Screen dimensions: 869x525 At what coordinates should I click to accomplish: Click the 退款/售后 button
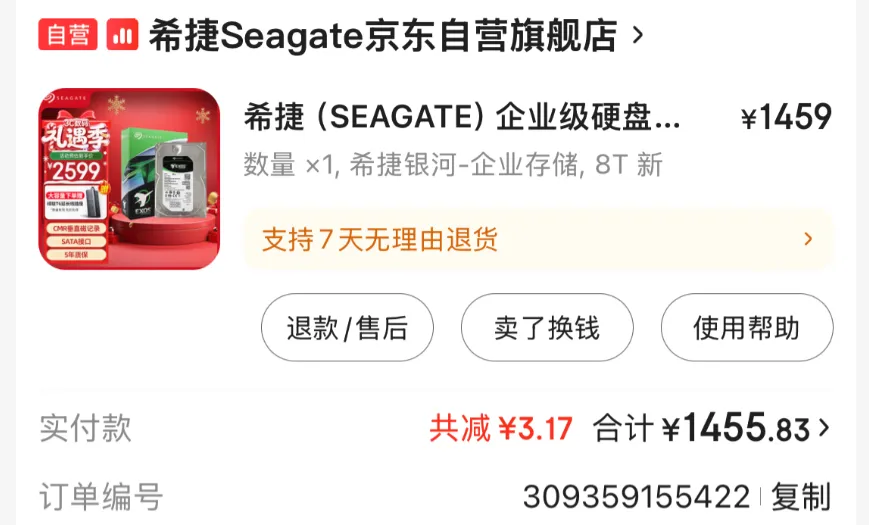(x=347, y=328)
